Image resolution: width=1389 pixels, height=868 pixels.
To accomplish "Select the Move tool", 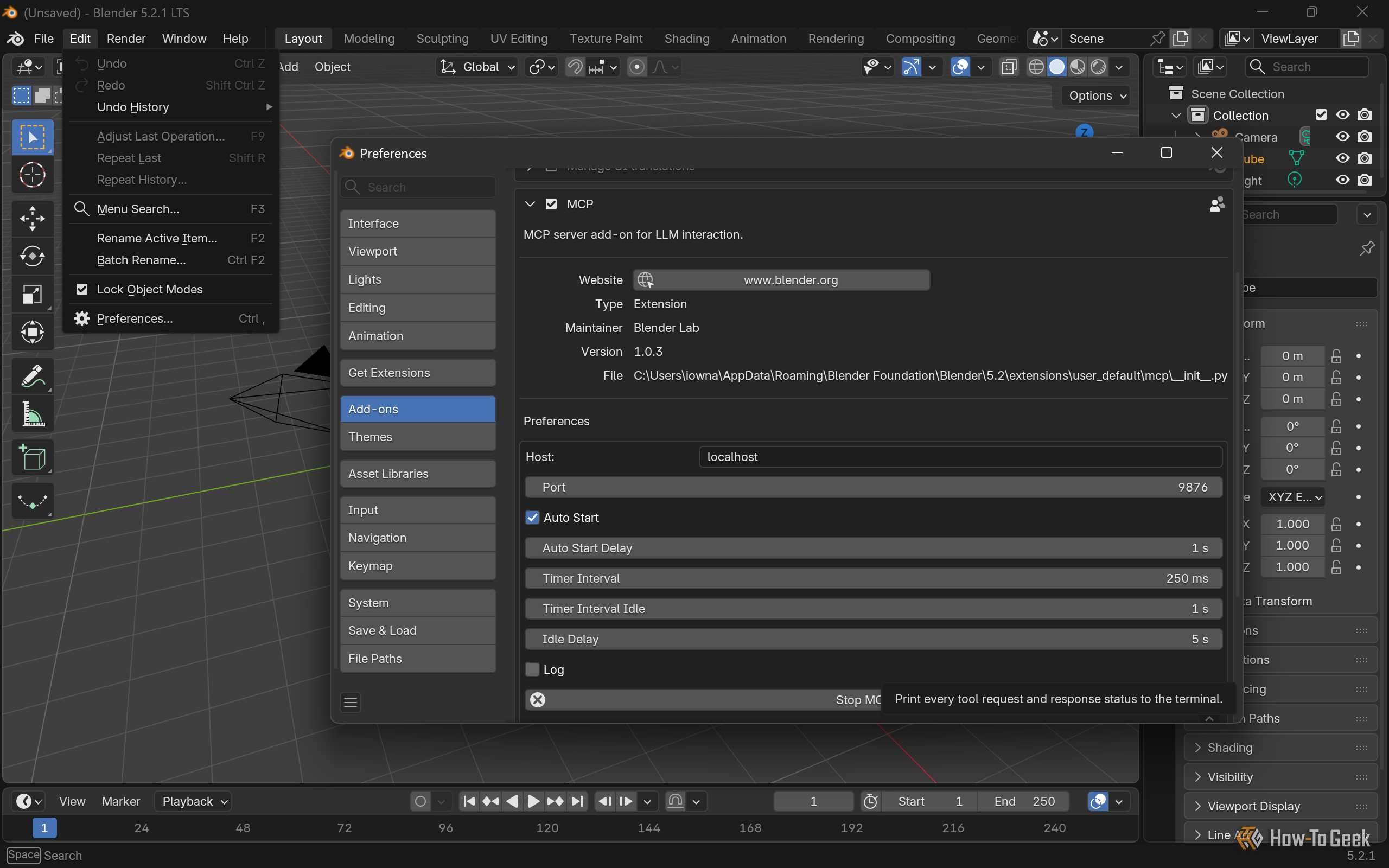I will point(33,218).
